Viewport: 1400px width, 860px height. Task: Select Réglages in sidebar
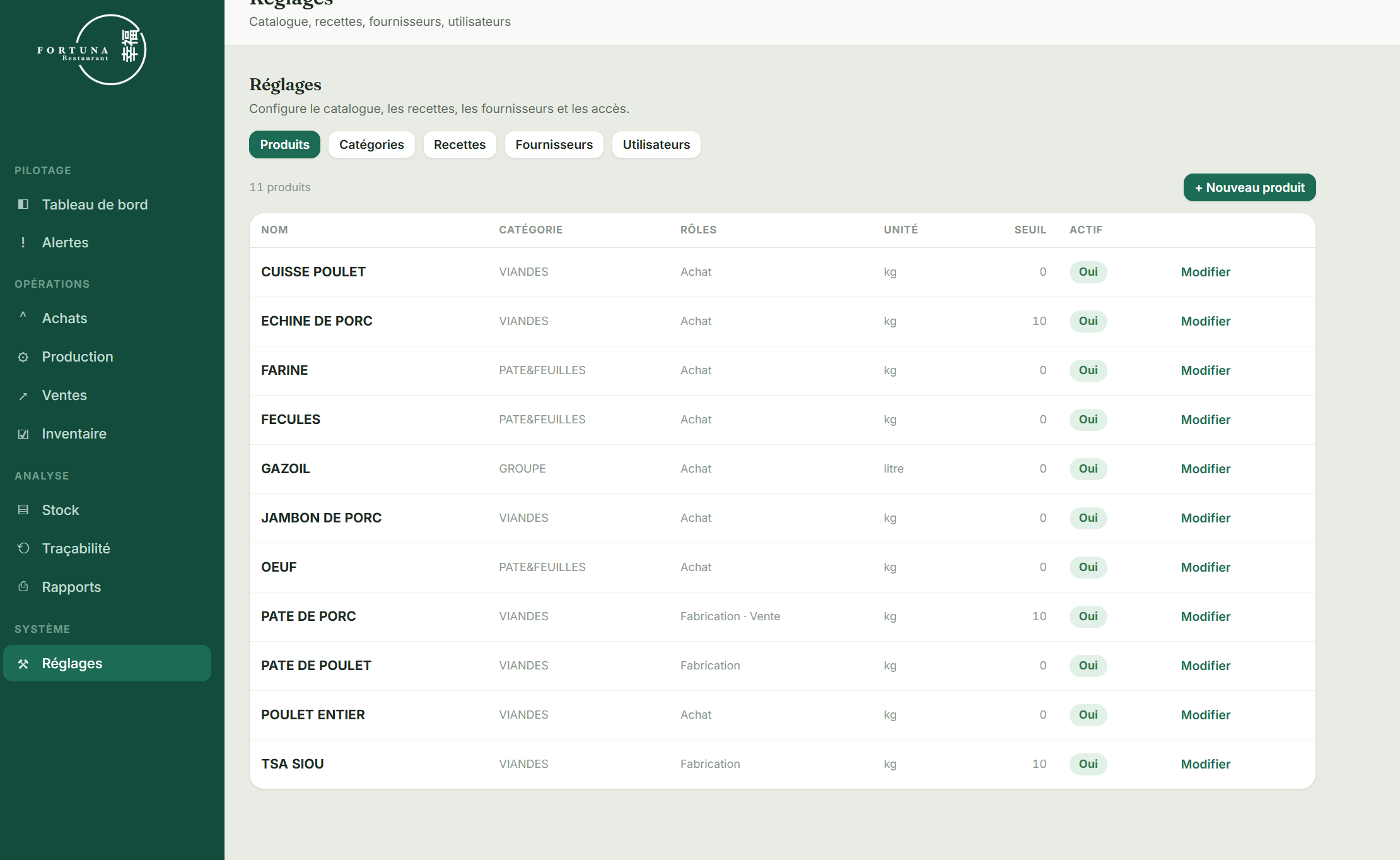tap(107, 663)
